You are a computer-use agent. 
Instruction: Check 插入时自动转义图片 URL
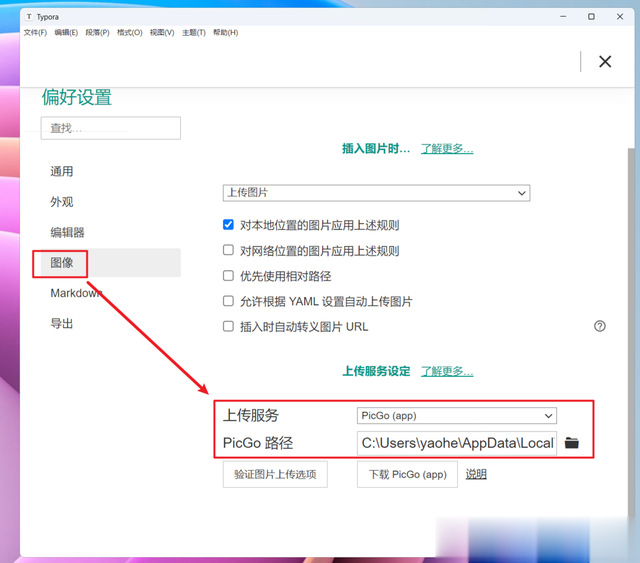coord(228,326)
